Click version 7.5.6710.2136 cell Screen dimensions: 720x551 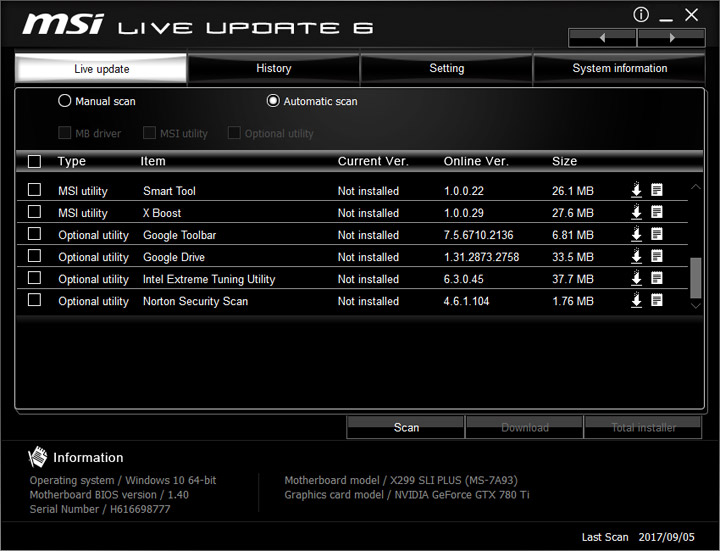pyautogui.click(x=478, y=235)
